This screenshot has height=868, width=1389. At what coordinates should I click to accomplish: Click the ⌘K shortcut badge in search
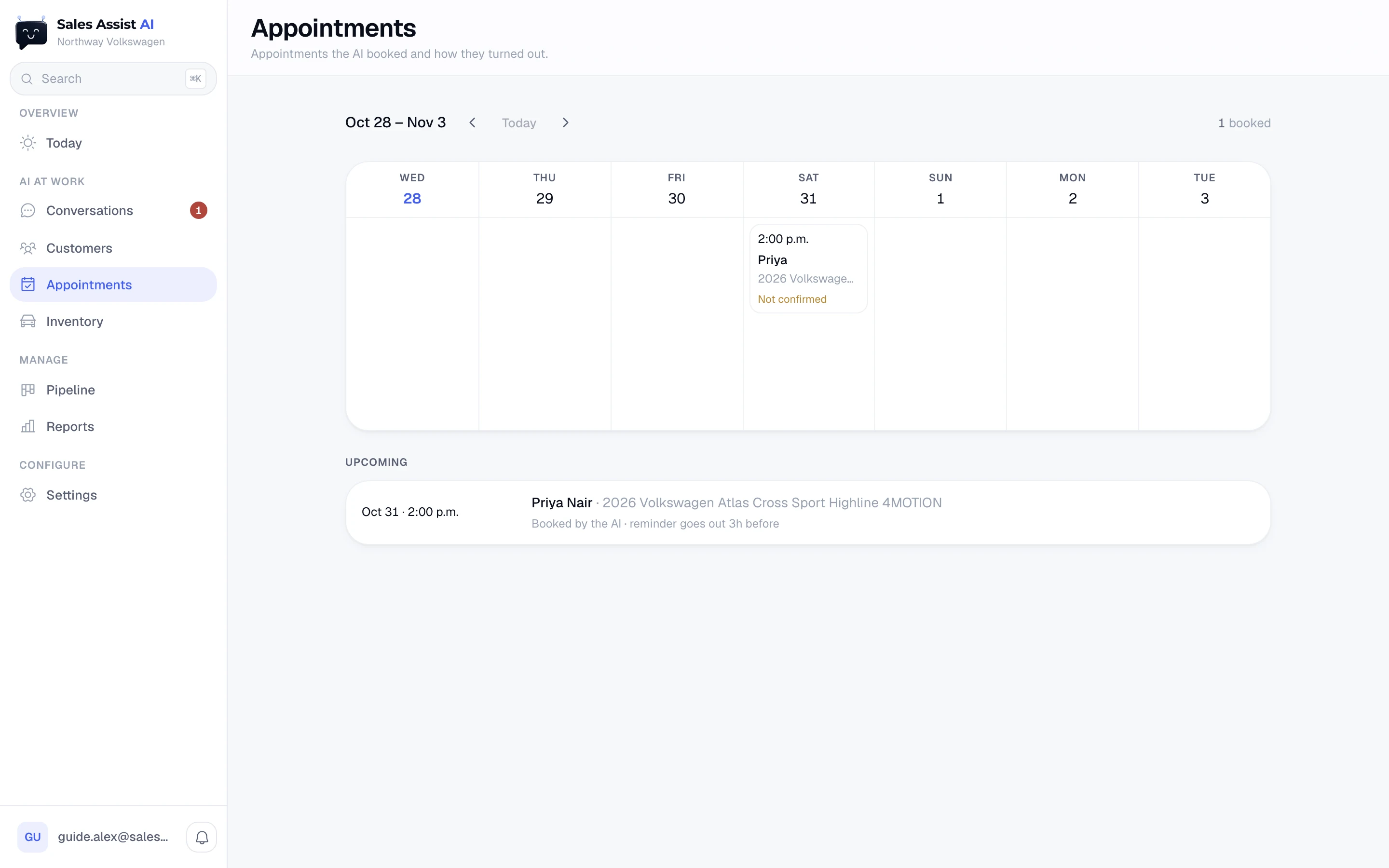tap(195, 79)
